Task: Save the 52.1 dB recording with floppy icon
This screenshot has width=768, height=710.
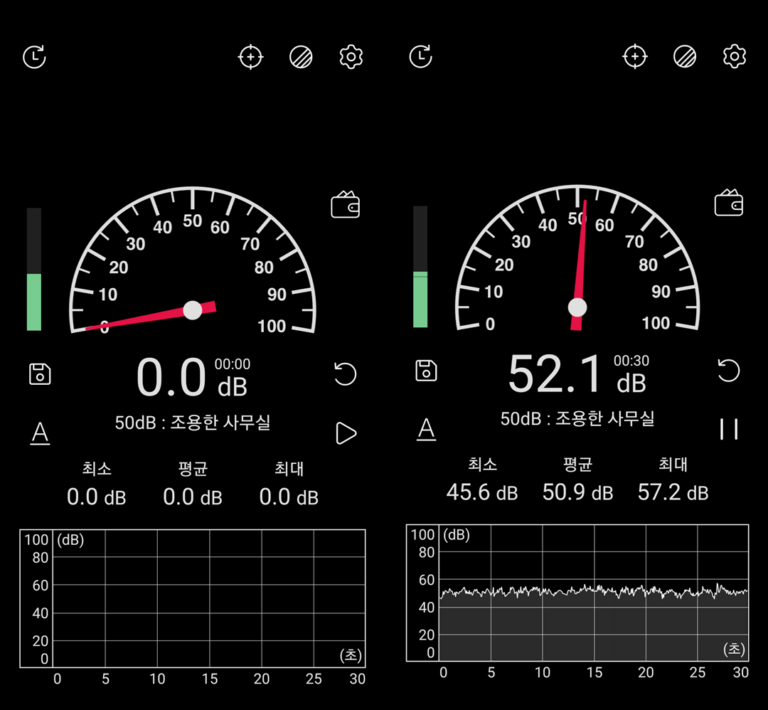Action: [426, 370]
